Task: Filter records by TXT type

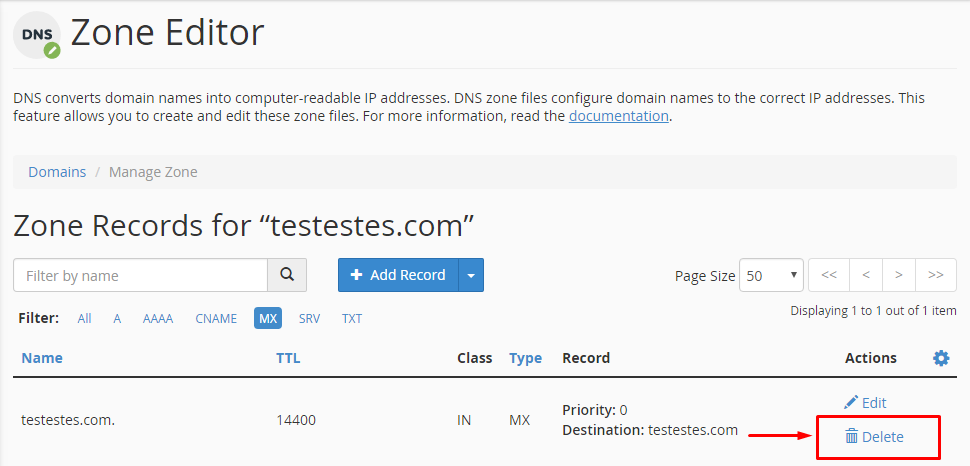Action: point(352,319)
